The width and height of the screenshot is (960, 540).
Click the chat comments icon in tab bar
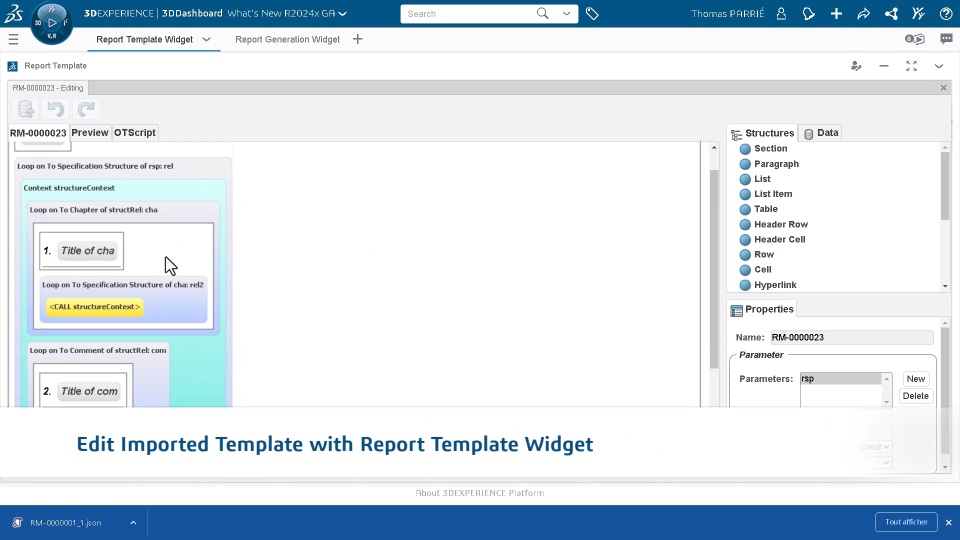tap(947, 39)
